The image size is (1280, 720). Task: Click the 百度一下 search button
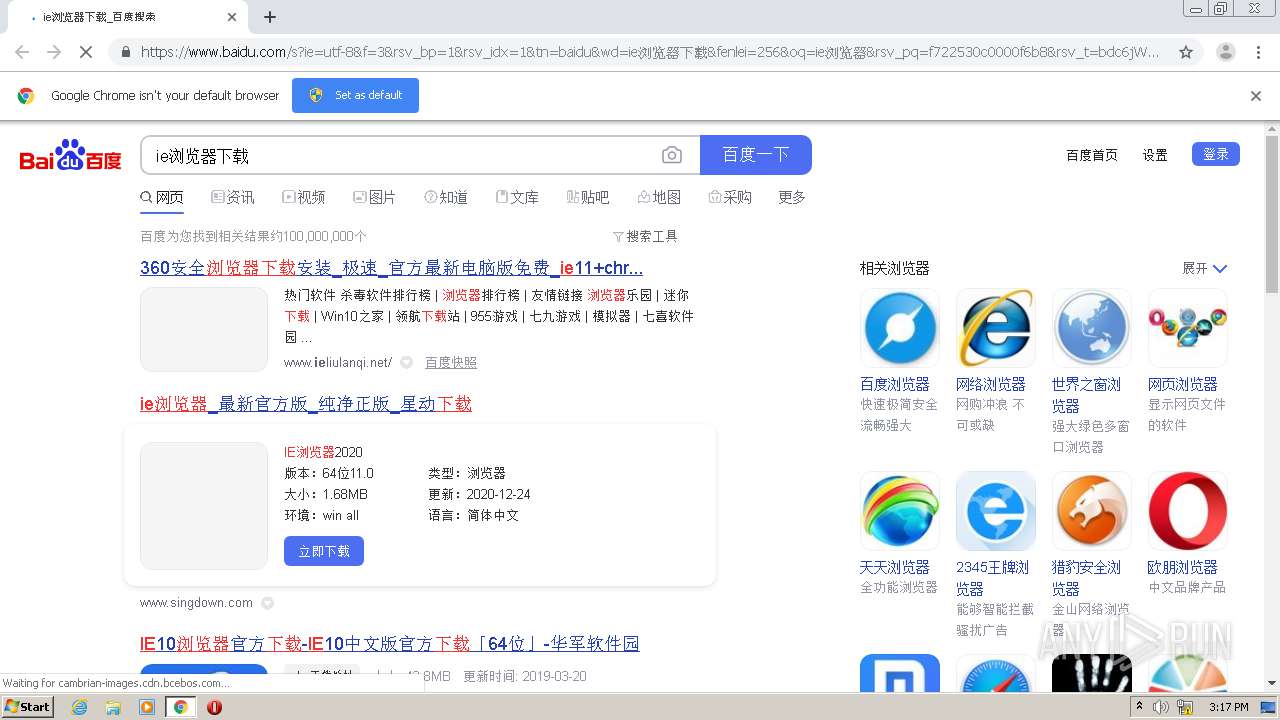tap(756, 155)
